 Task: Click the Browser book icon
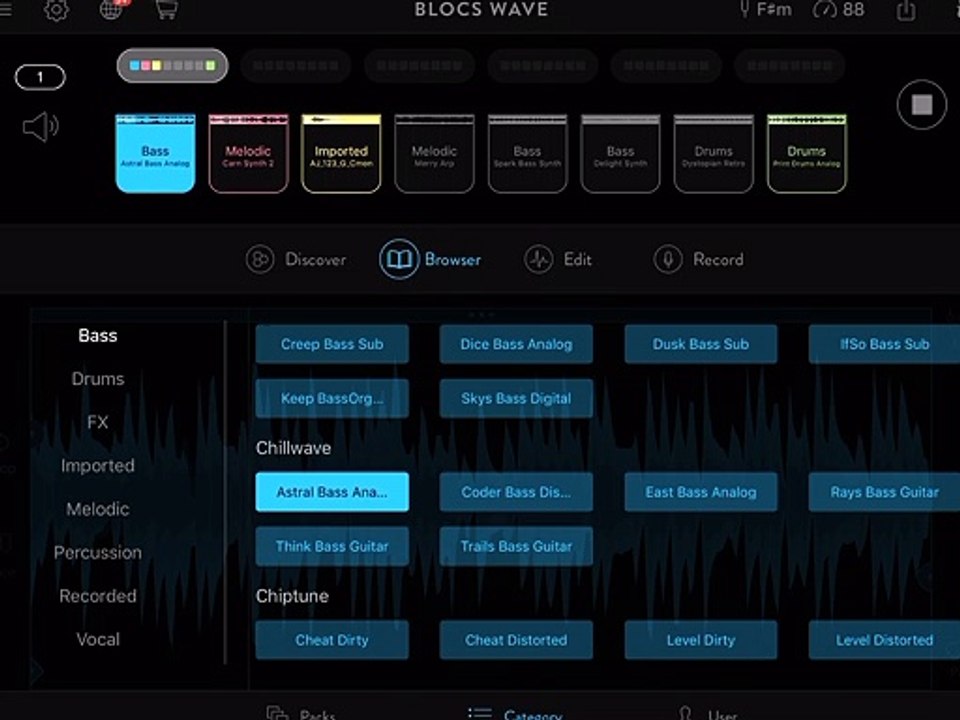pyautogui.click(x=399, y=260)
